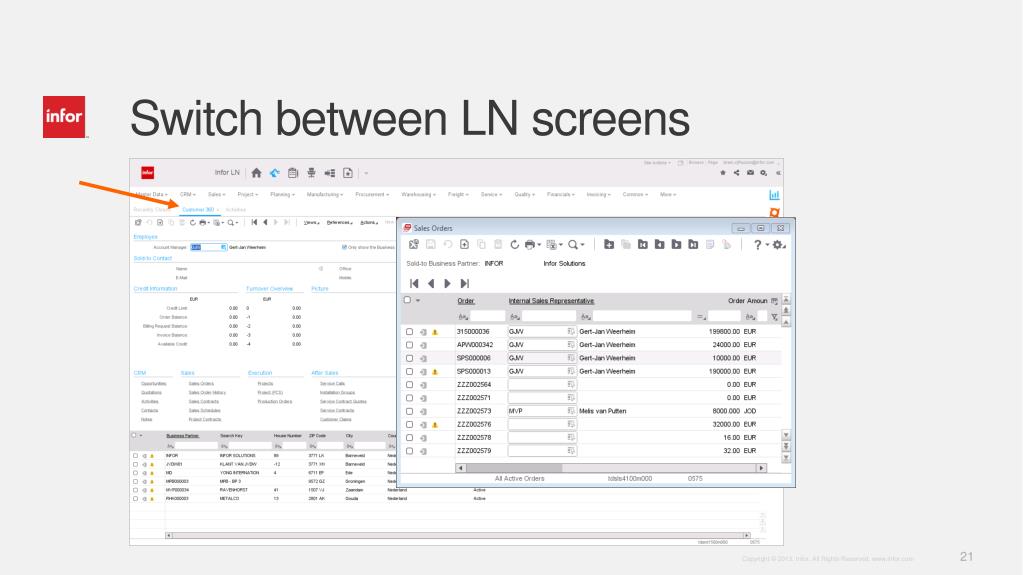The height and width of the screenshot is (575, 1023).
Task: Expand the Financials menu dropdown
Action: pos(560,194)
